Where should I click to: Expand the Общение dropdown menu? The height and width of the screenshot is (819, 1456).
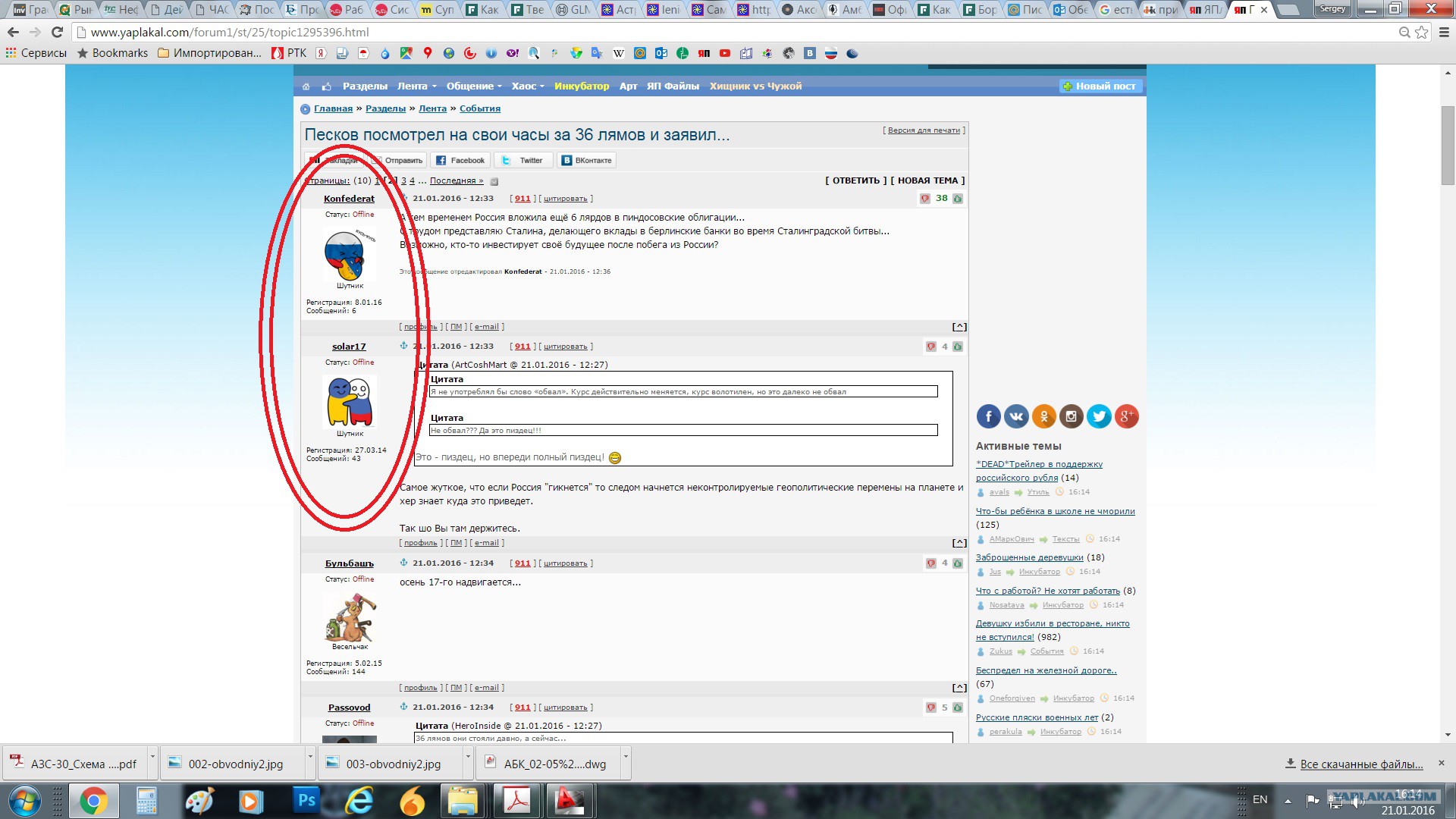click(x=474, y=86)
